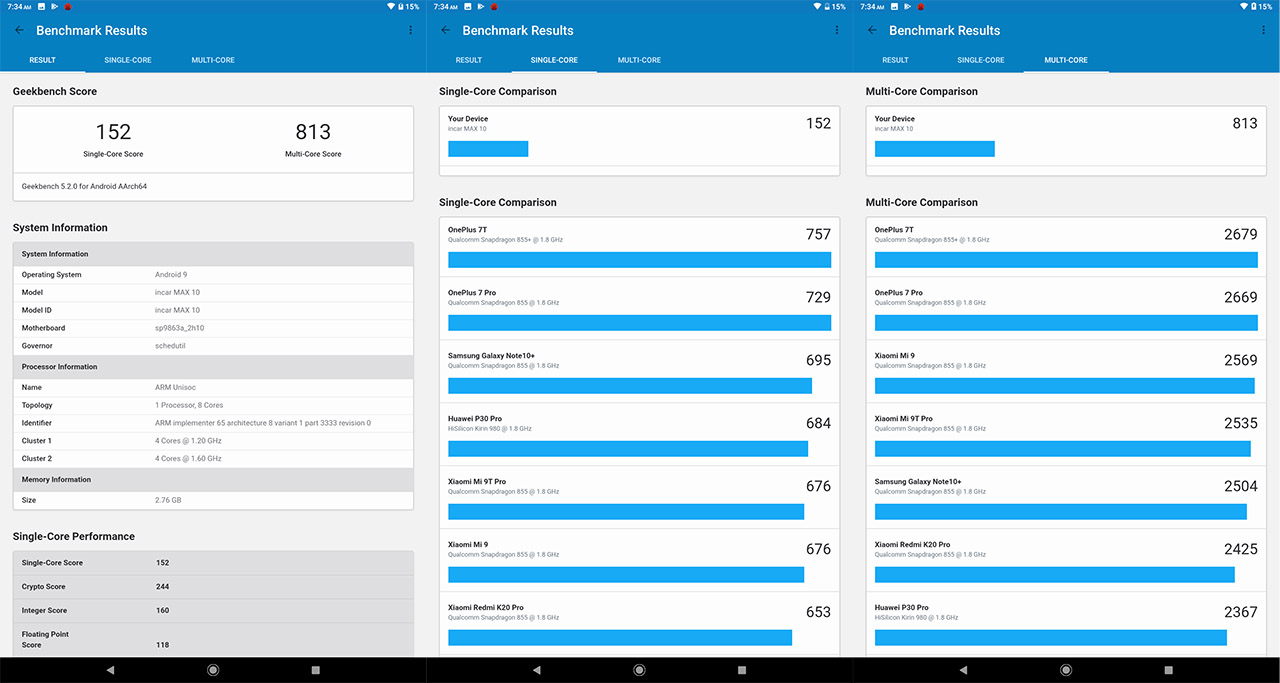
Task: Tap Your Device bar scoring 152
Action: click(x=488, y=149)
